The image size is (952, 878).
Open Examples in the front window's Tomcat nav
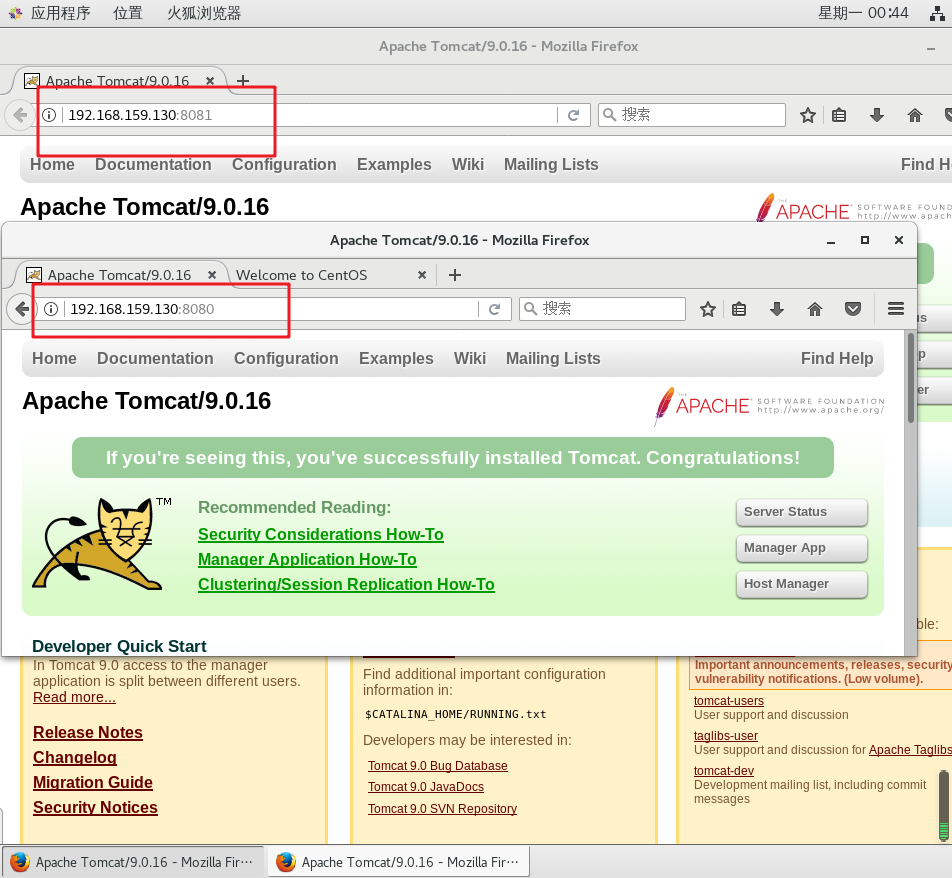pos(396,358)
